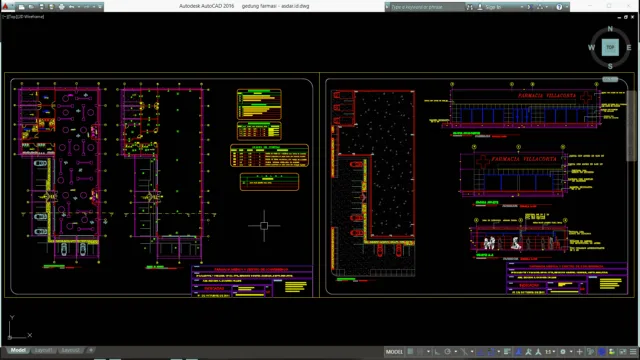The image size is (640, 360).
Task: Select upper FARMACIA VILLACORTA elevation text
Action: 547,96
